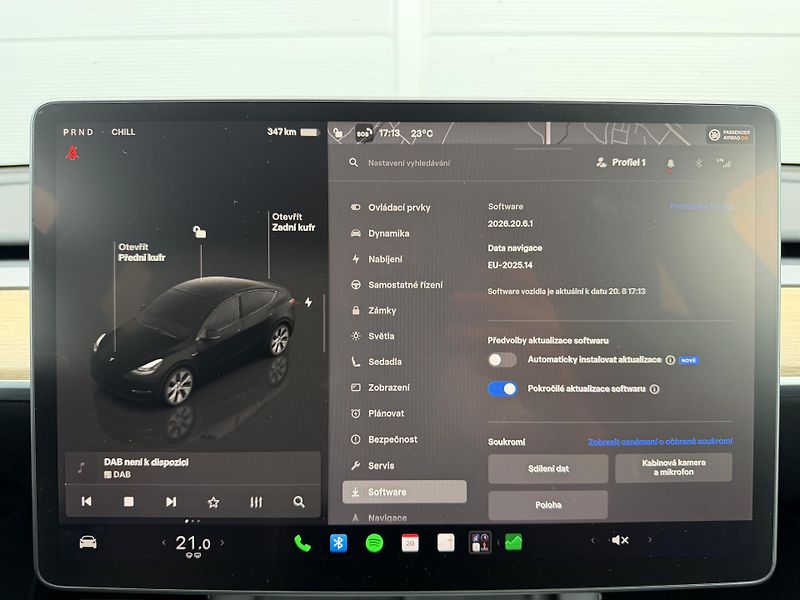Toggle Automaticky instalovat aktualizace switch
800x600 pixels.
point(502,360)
